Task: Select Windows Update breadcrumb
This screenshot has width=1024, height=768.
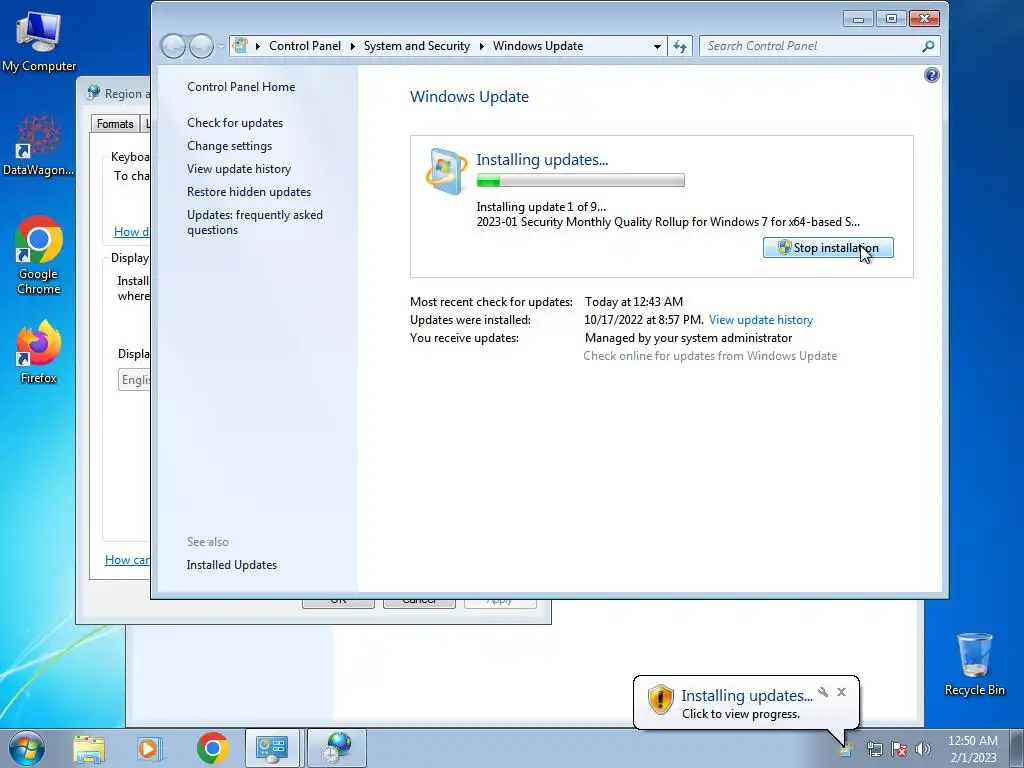Action: [x=538, y=46]
